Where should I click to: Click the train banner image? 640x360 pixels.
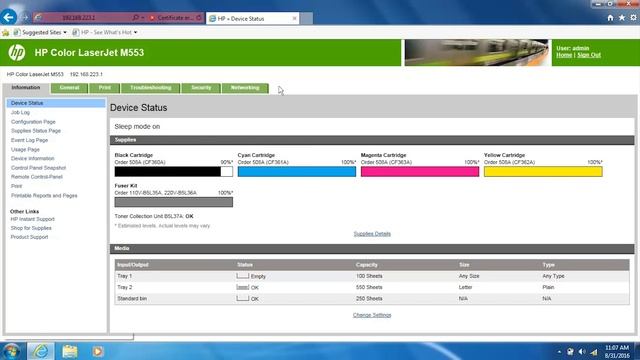(476, 53)
